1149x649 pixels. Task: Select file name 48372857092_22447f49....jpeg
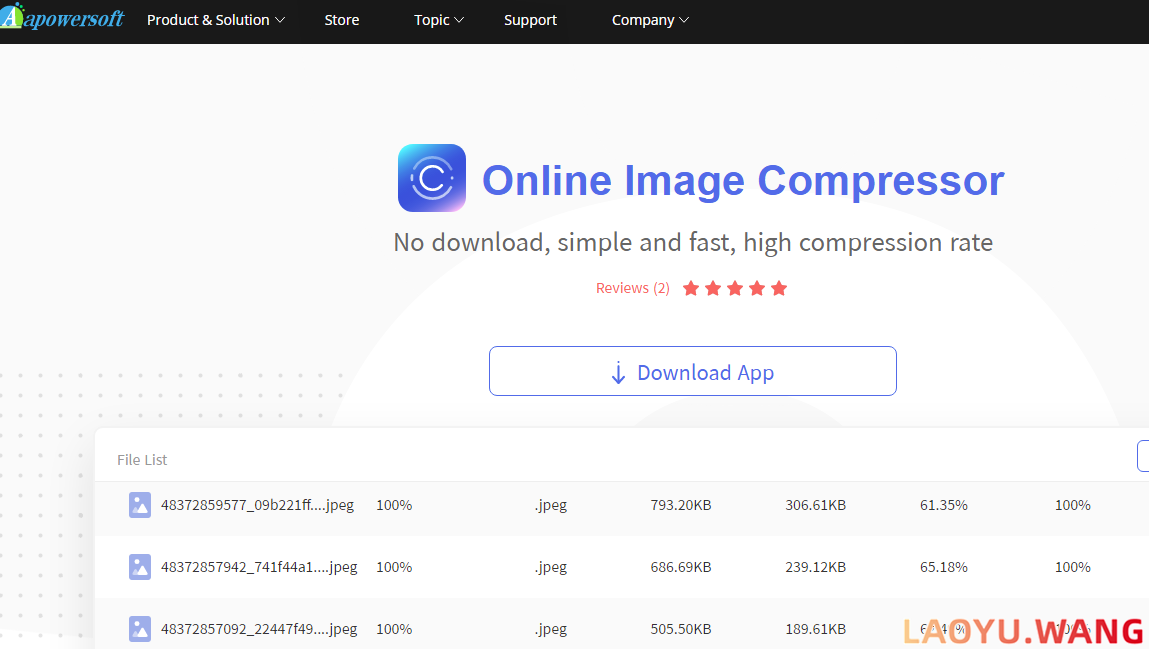[259, 628]
